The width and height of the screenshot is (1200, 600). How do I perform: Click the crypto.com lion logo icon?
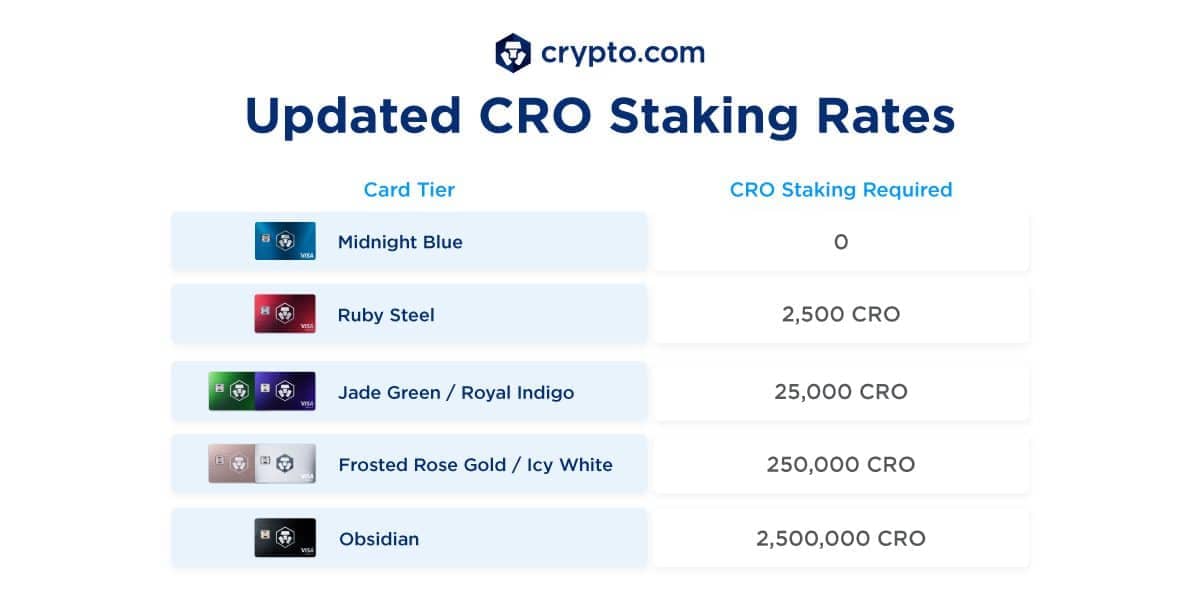tap(513, 53)
